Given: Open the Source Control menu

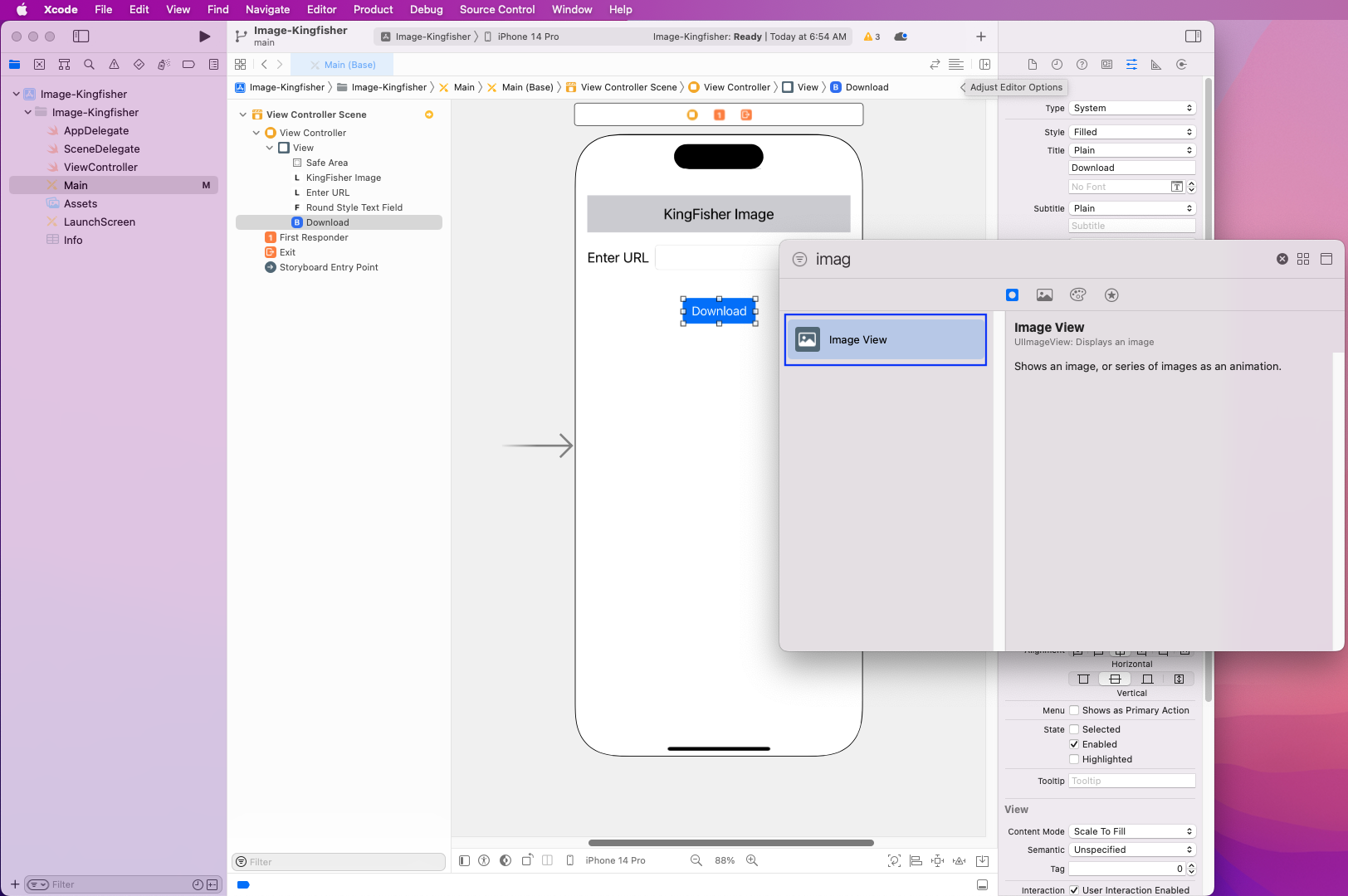Looking at the screenshot, I should point(497,10).
